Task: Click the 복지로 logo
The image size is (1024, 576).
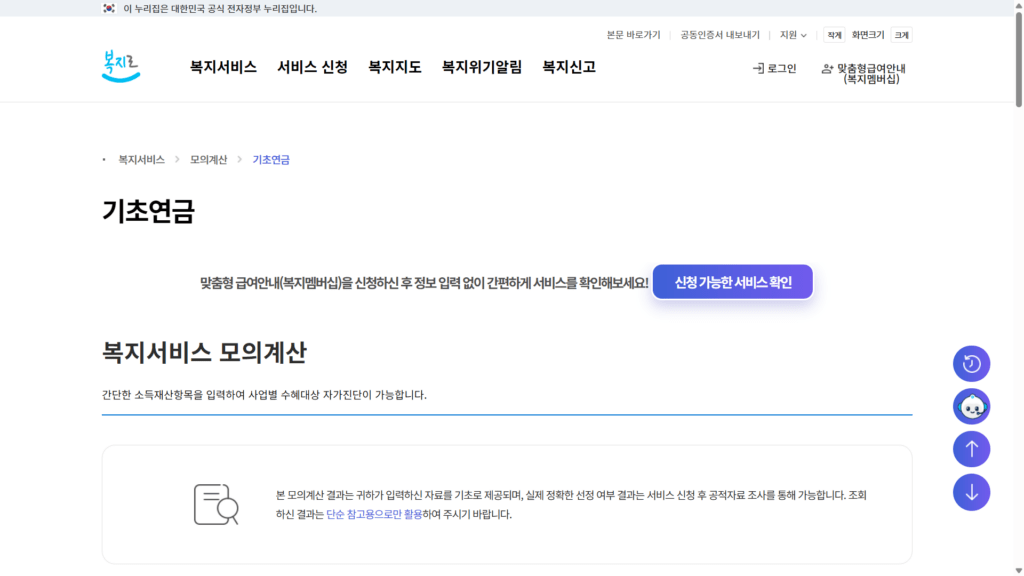Action: pyautogui.click(x=121, y=66)
